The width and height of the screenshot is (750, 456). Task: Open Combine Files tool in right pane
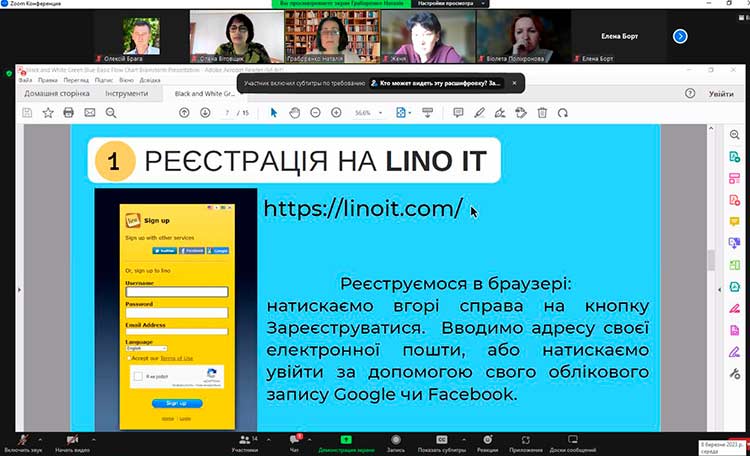pos(735,243)
